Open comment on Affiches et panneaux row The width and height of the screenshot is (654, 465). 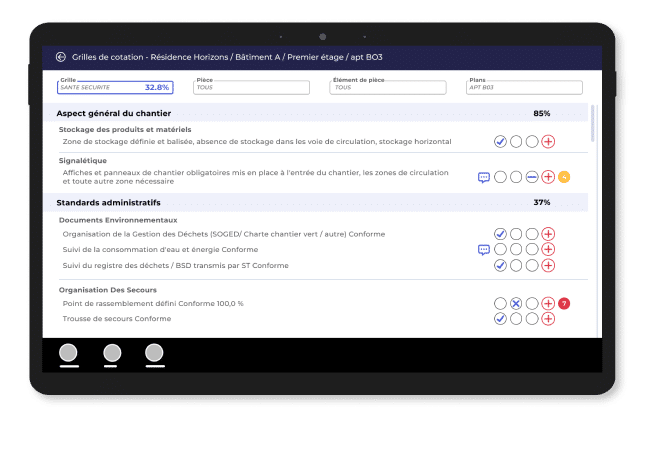484,178
